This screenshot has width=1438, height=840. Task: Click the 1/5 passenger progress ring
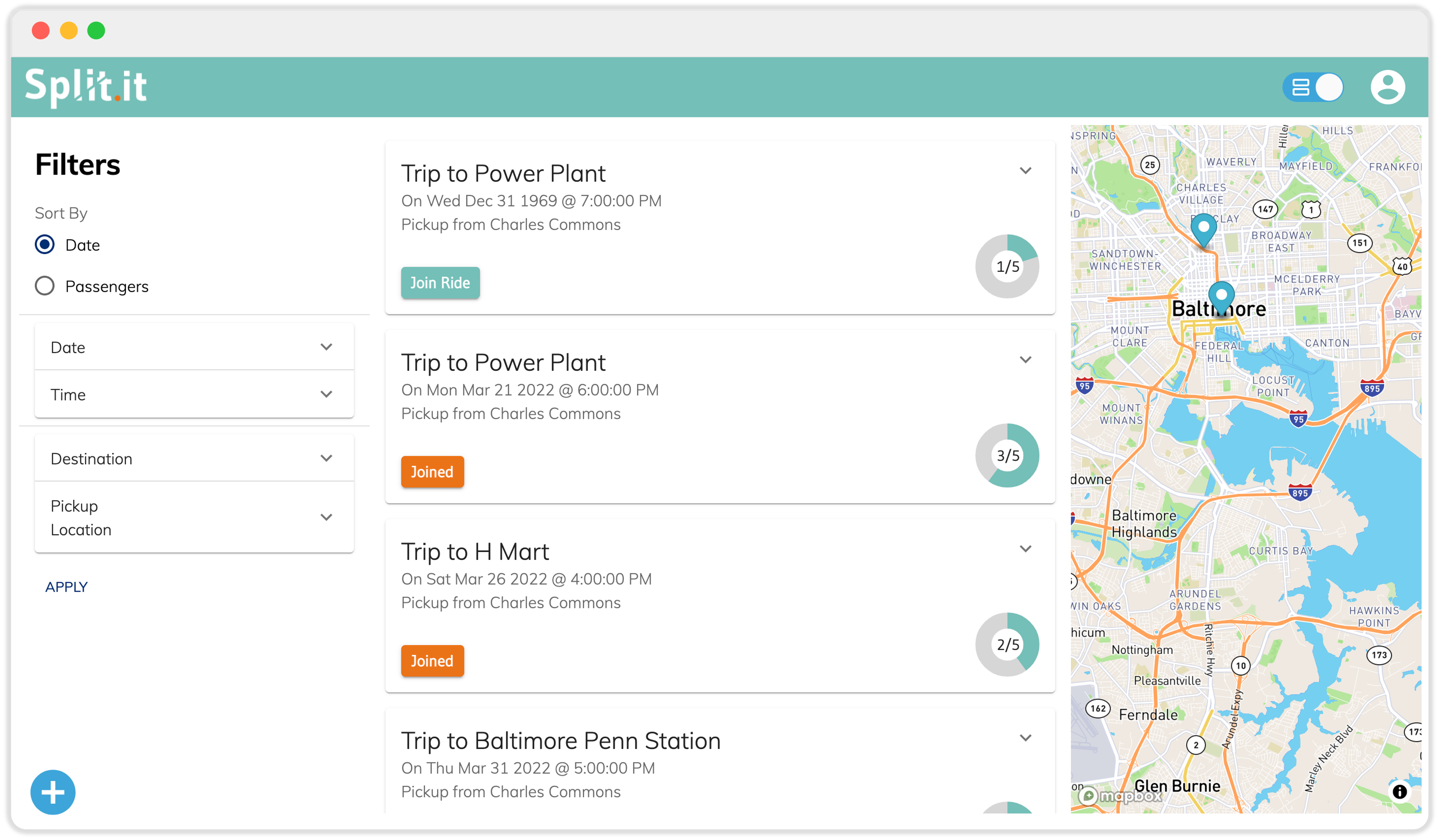(1007, 266)
